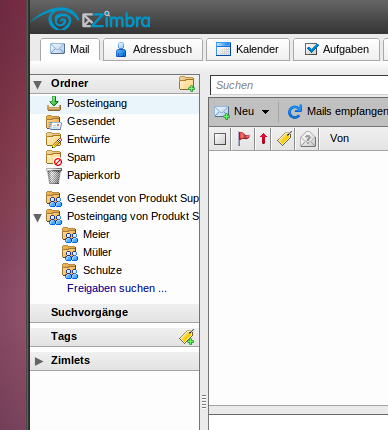
Task: Click shared folder icon for Gesendet von Produkt
Action: 54,199
